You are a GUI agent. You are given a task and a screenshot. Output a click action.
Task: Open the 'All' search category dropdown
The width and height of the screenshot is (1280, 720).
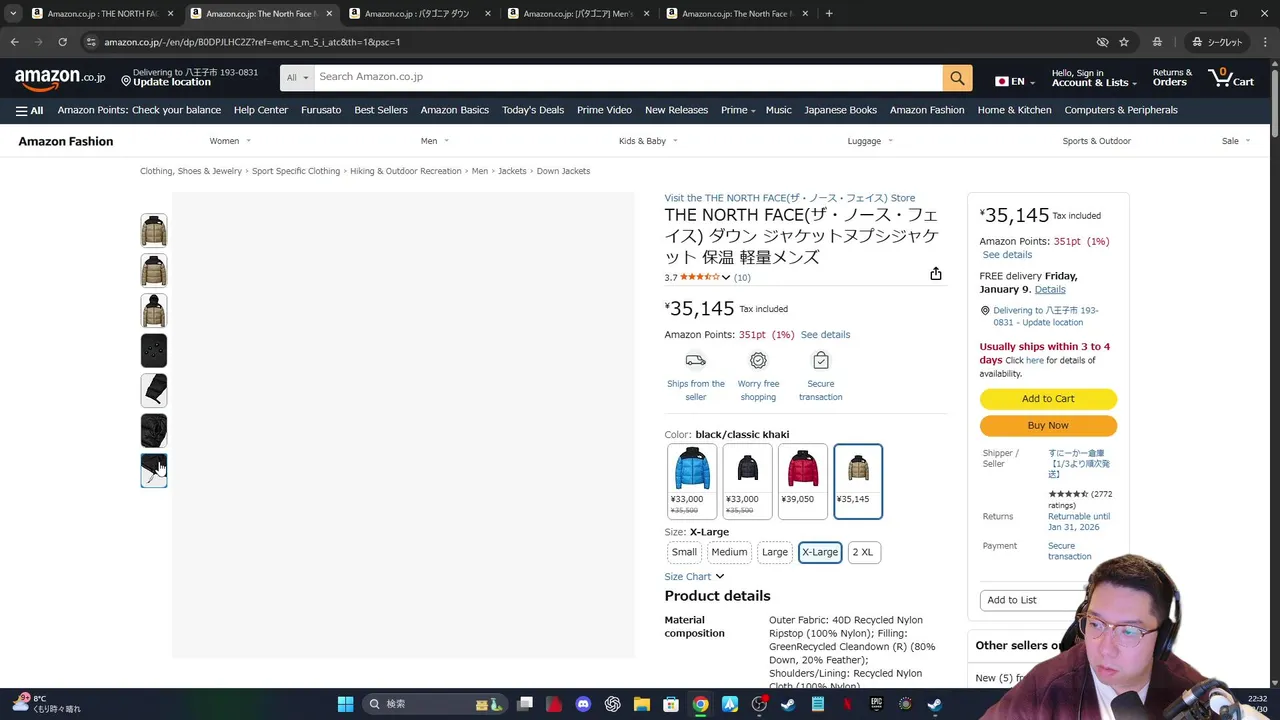pyautogui.click(x=297, y=77)
